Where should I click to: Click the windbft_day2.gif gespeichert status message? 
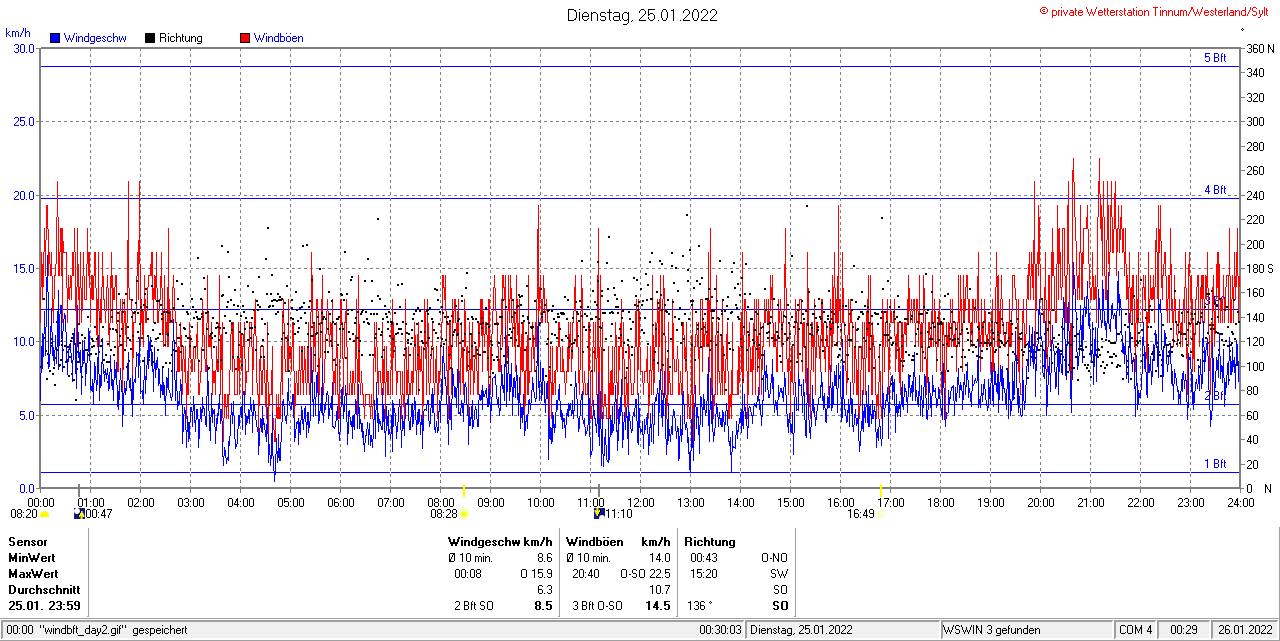112,630
